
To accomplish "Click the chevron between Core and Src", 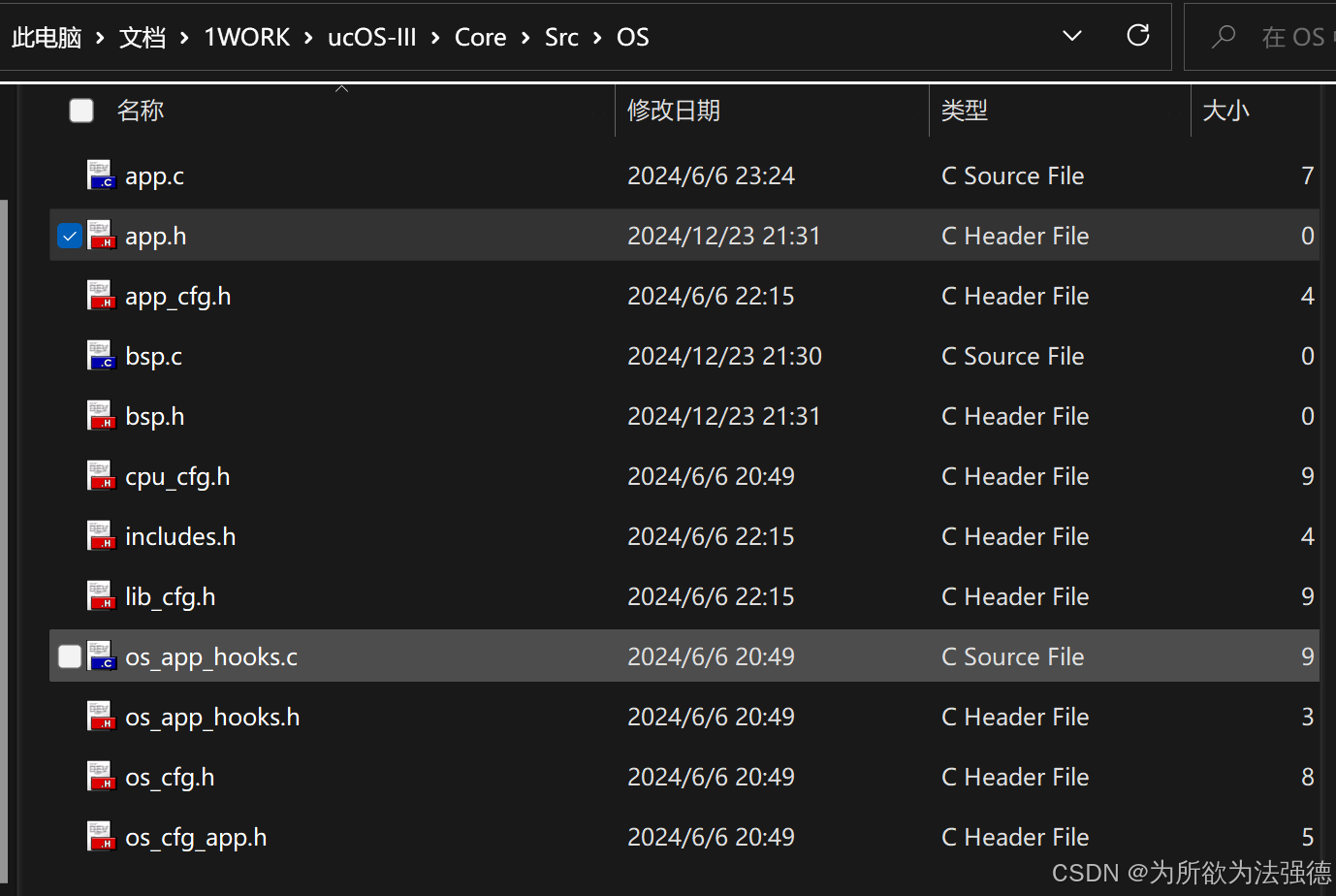I will tap(524, 37).
